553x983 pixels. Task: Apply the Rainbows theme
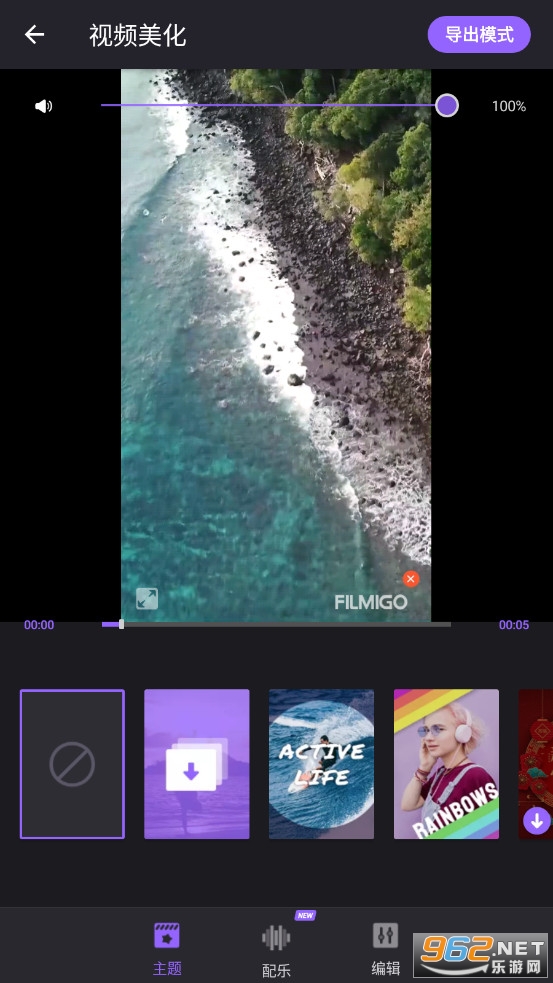coord(446,764)
